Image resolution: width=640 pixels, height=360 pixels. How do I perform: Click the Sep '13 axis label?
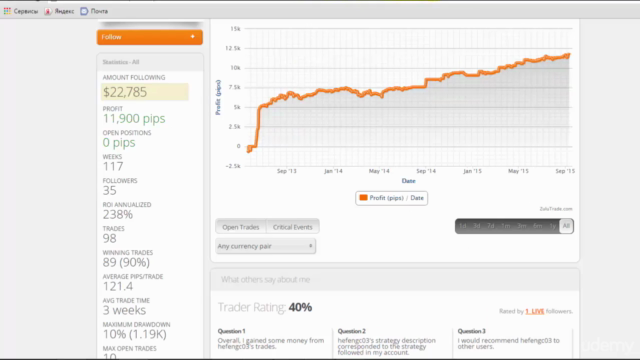point(287,171)
